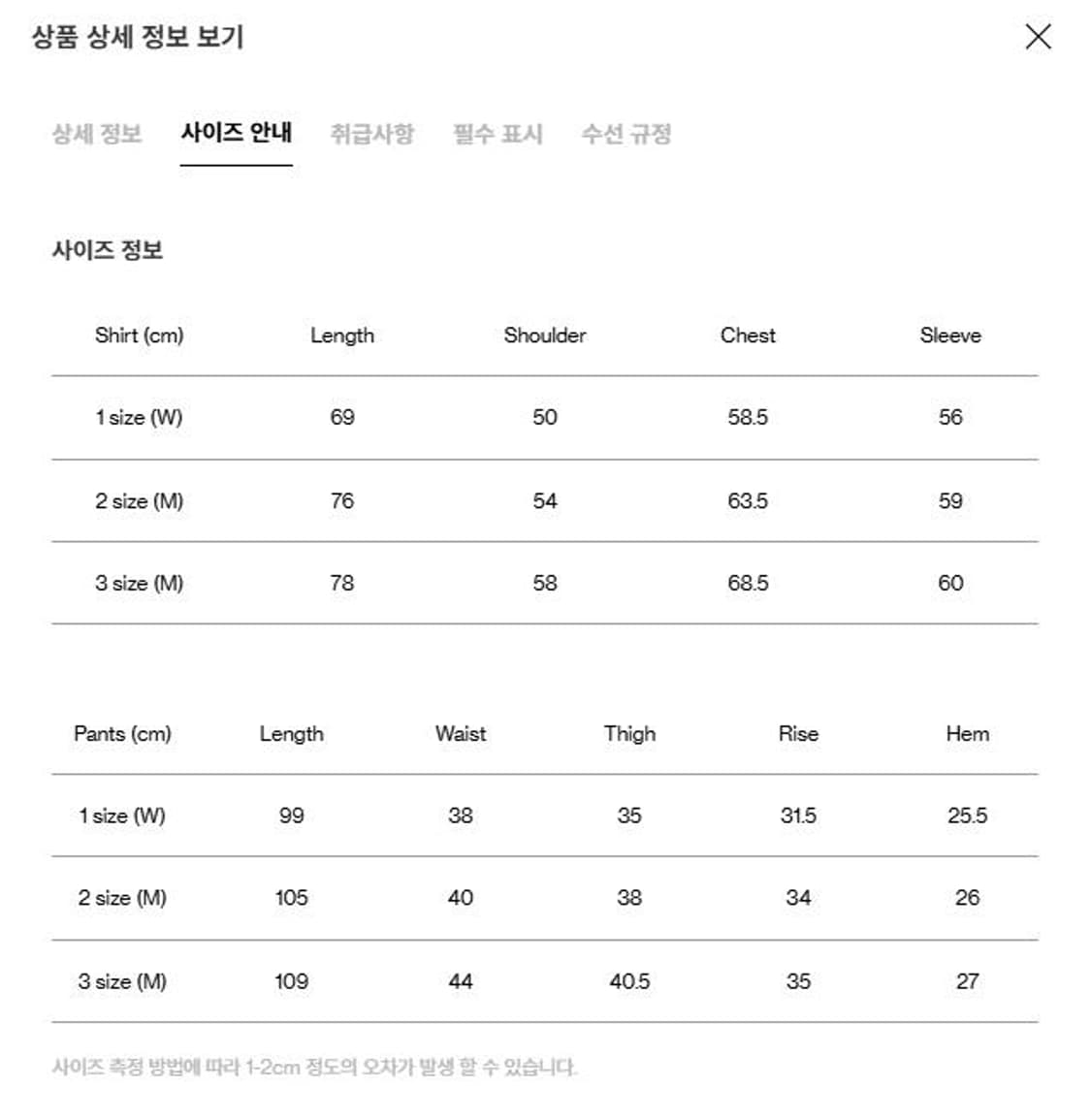Click the pants 1 size (W) row label
1091x1120 pixels.
point(122,816)
